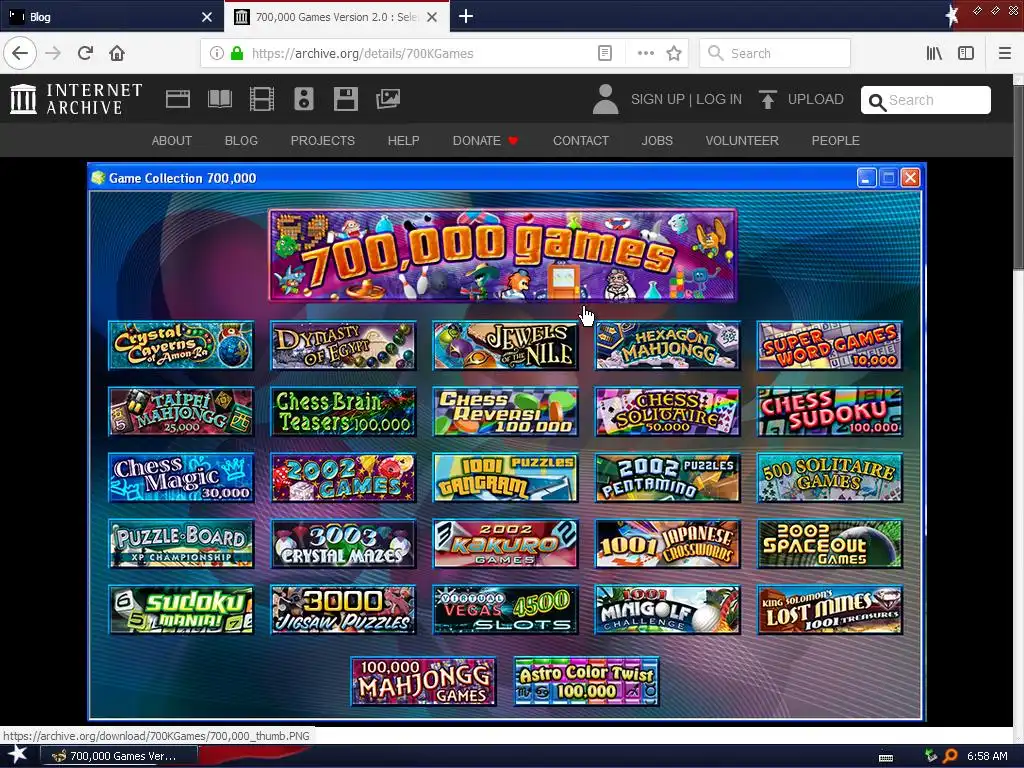Open the DONATE menu item
1024x768 pixels.
tap(485, 140)
